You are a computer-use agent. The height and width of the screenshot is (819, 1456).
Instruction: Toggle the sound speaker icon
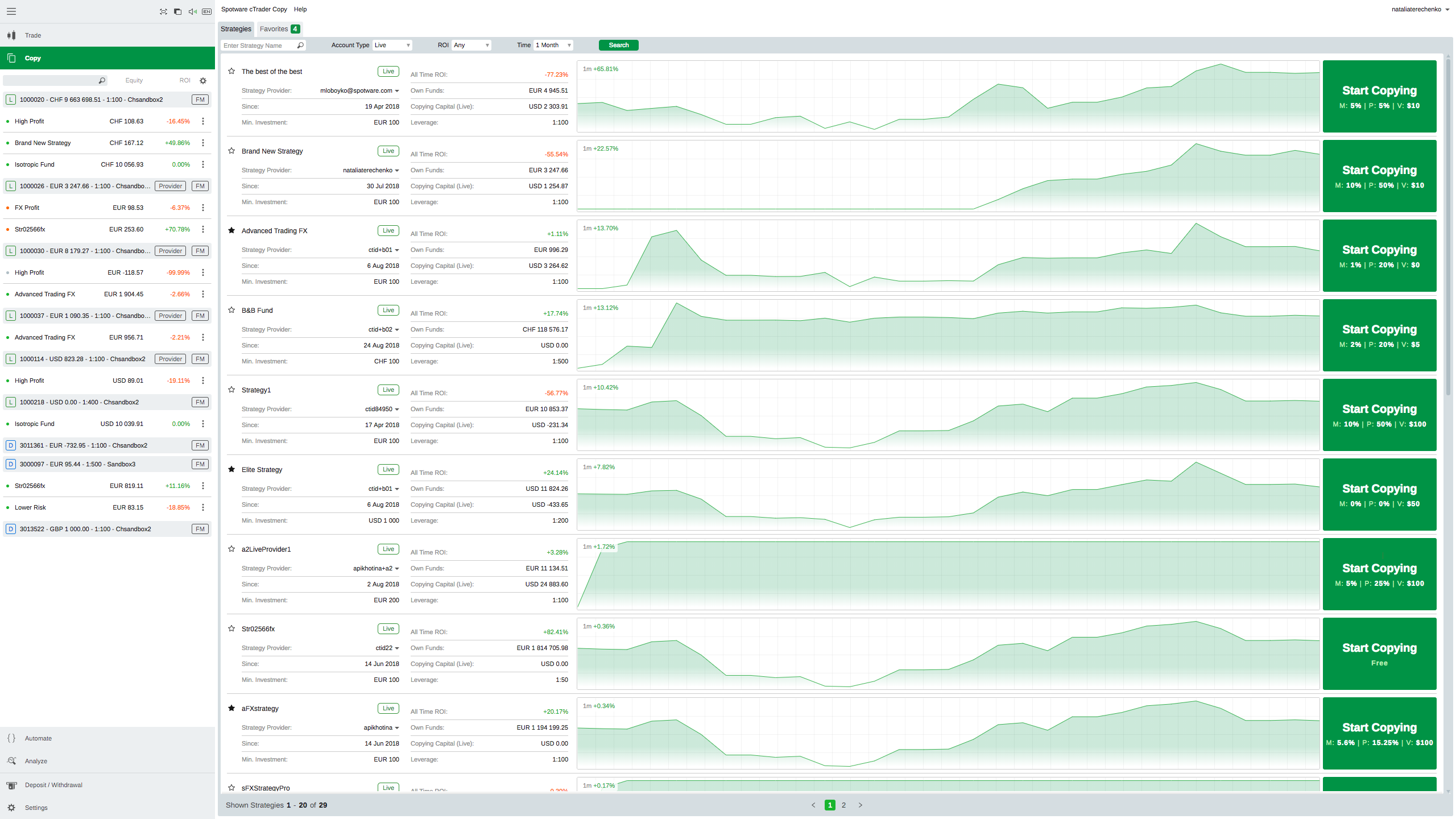tap(192, 11)
